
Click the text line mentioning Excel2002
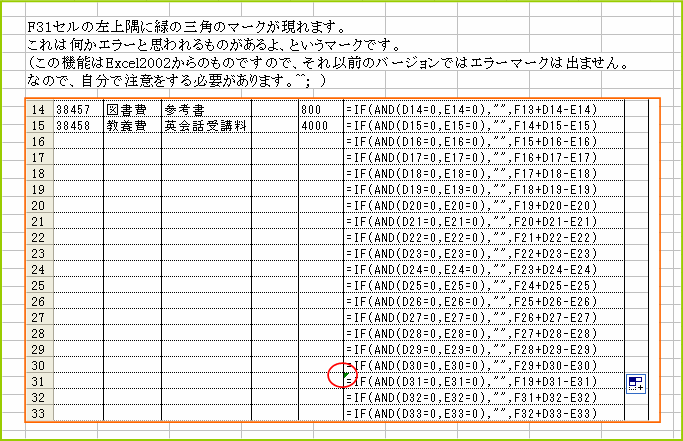coord(328,63)
